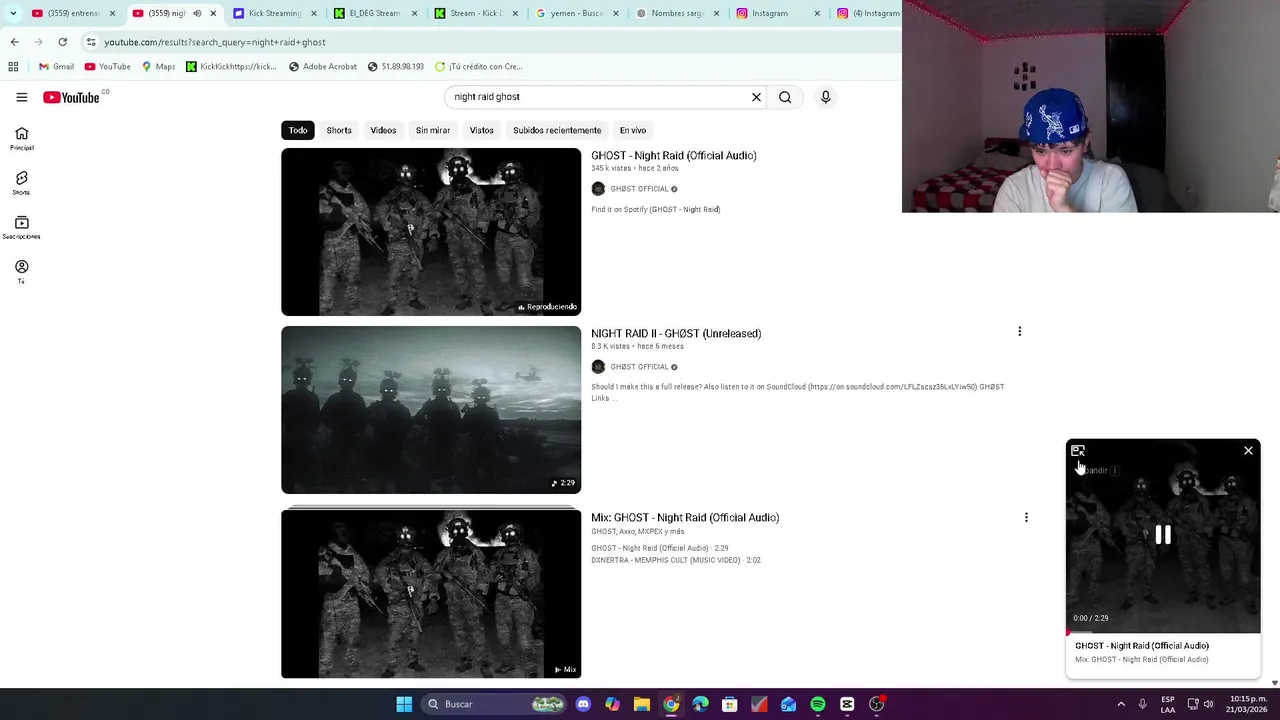This screenshot has height=720, width=1280.
Task: Select the Shorts filter chip
Action: point(339,130)
